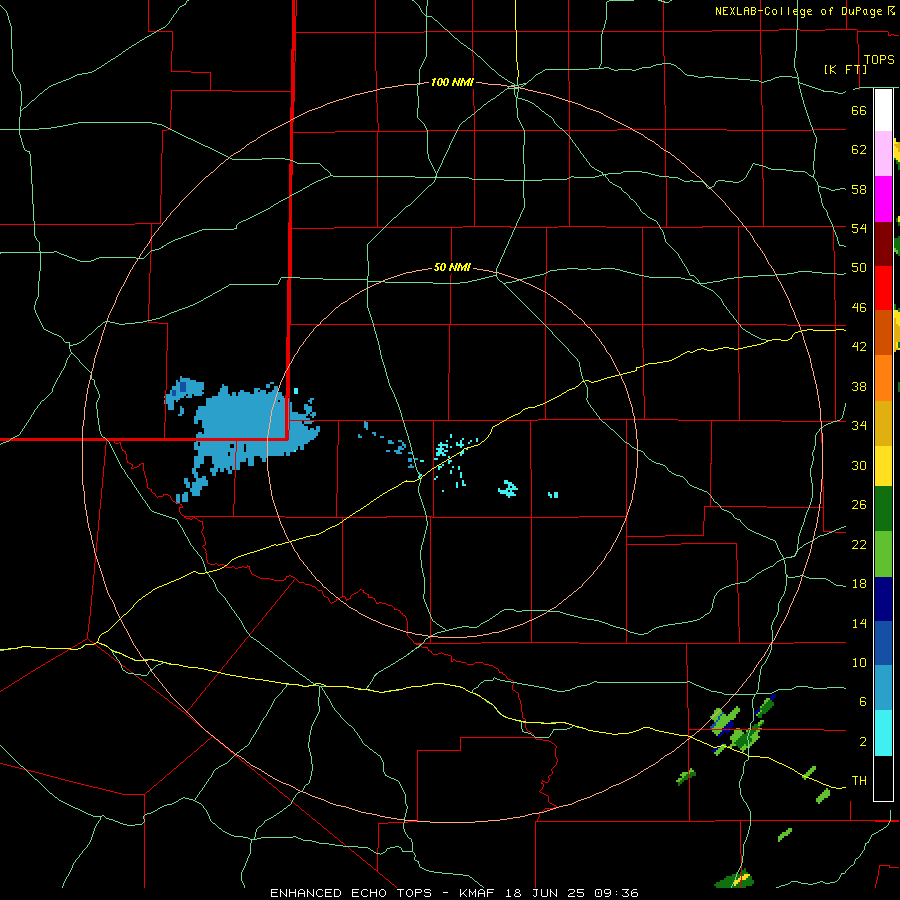Image resolution: width=900 pixels, height=900 pixels.
Task: Click the '18 JUN 25' date text
Action: pyautogui.click(x=546, y=893)
